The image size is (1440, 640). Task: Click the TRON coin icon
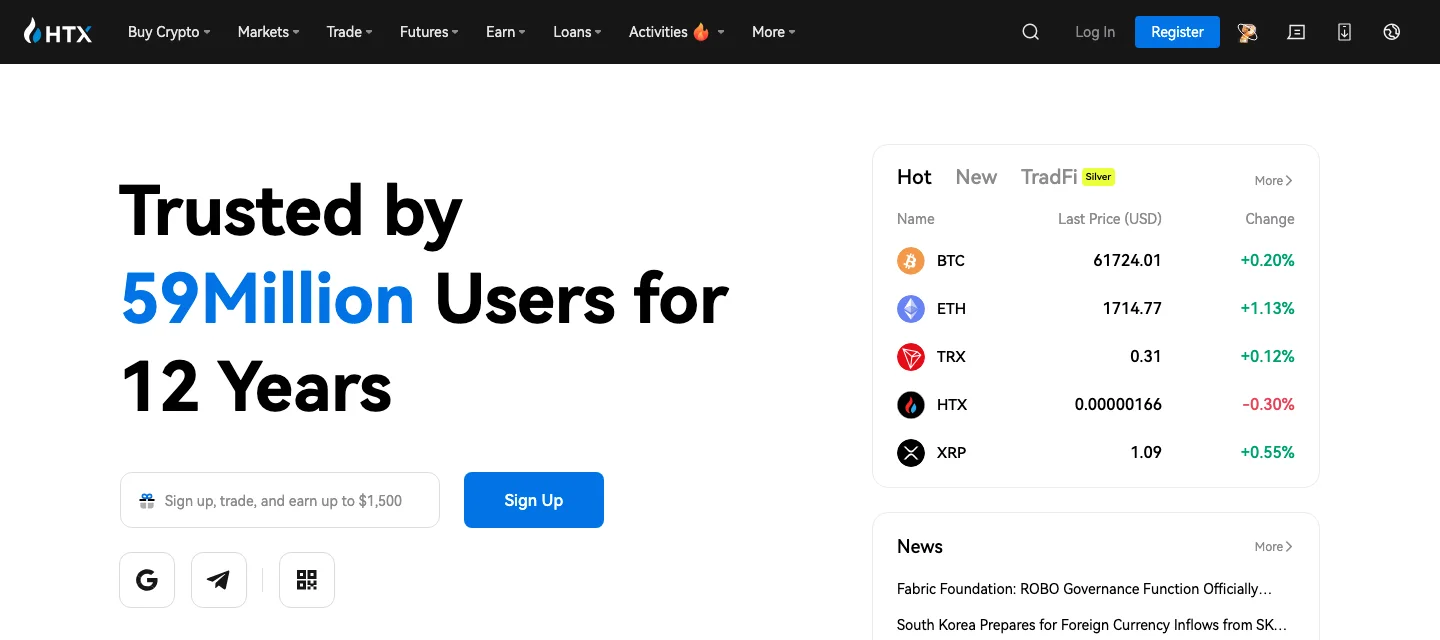click(911, 357)
